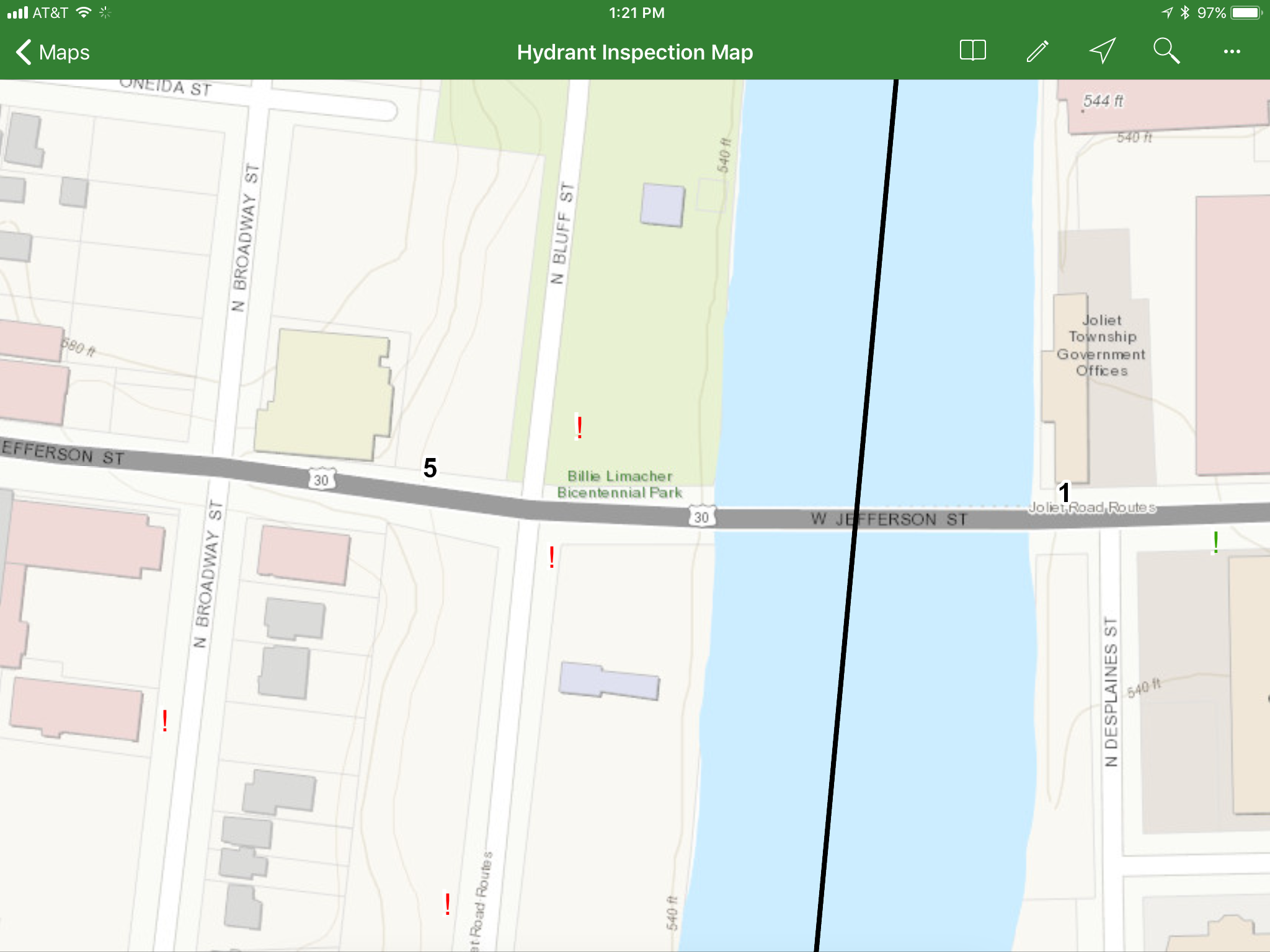The width and height of the screenshot is (1270, 952).
Task: Select red hydrant marker in Bicentennial Park
Action: click(579, 428)
